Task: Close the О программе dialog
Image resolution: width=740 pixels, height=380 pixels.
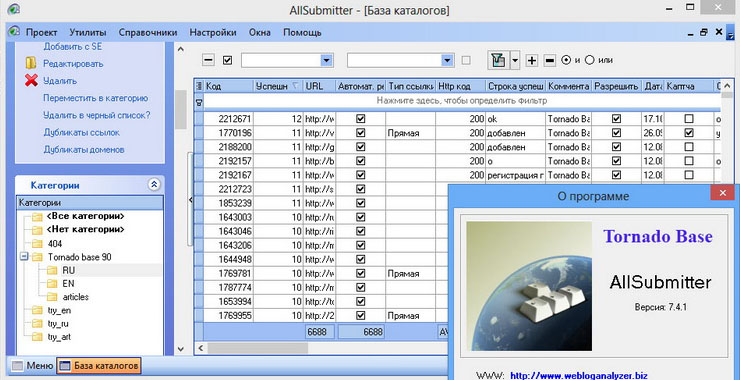Action: (x=722, y=193)
